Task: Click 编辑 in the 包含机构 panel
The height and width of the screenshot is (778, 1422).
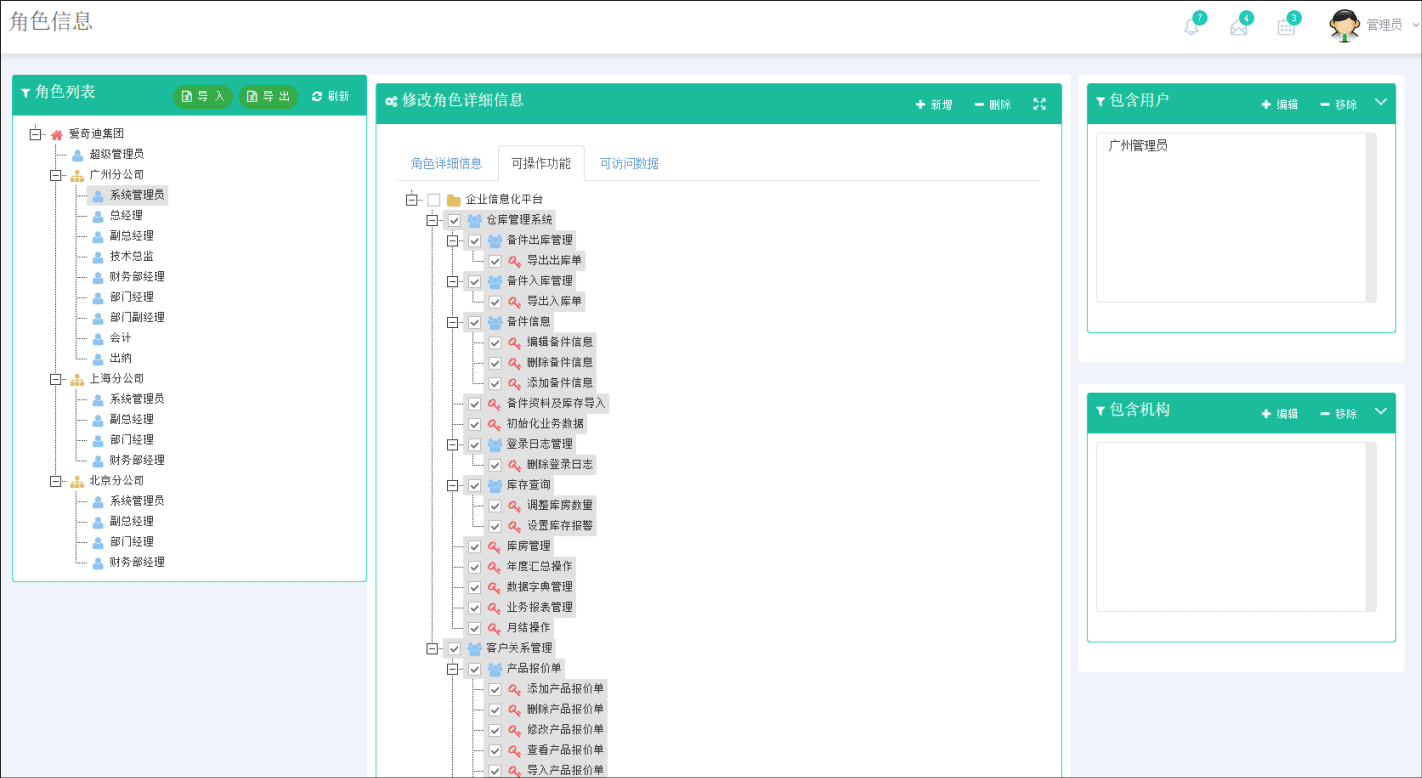Action: coord(1279,413)
